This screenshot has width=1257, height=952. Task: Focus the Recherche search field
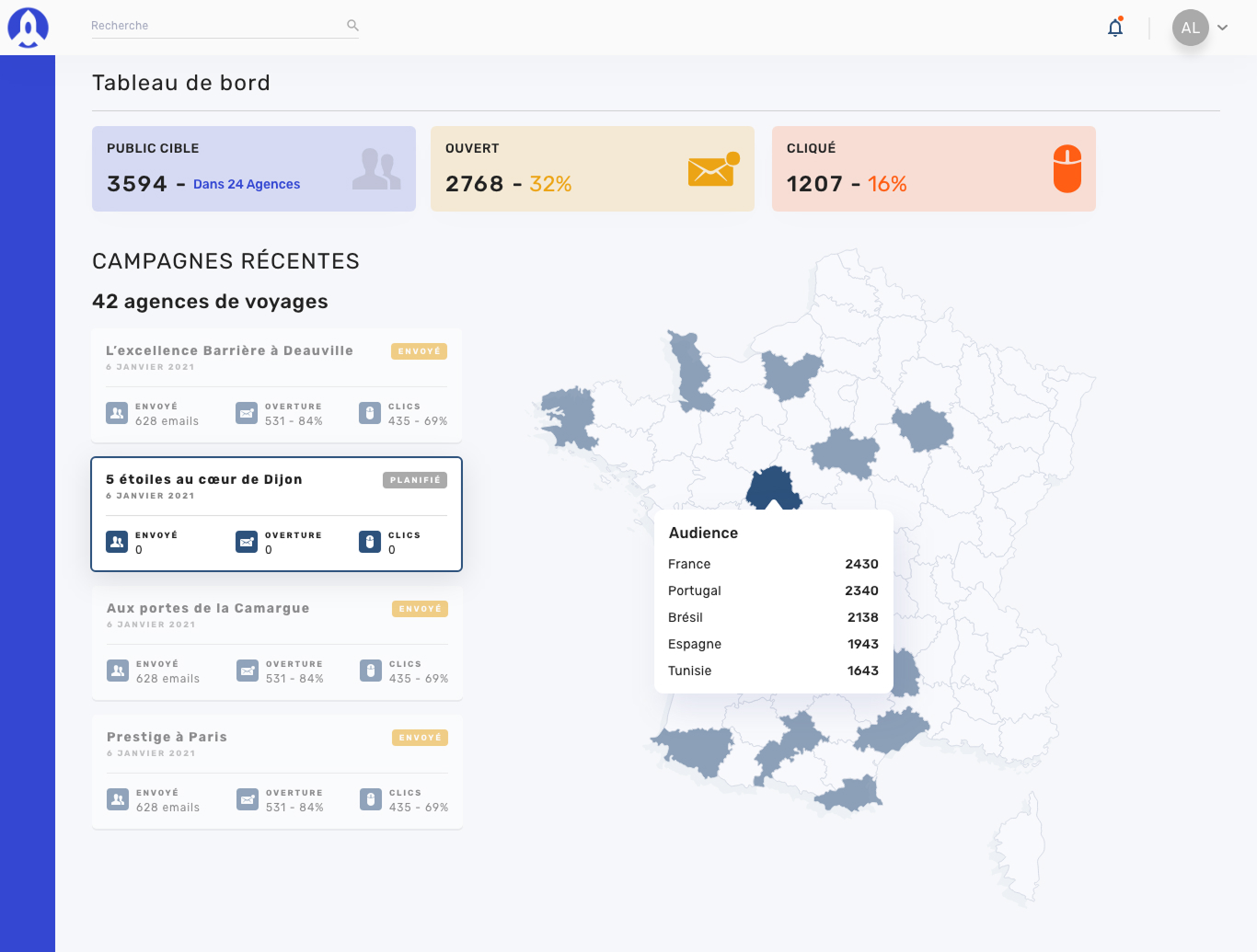coord(216,26)
